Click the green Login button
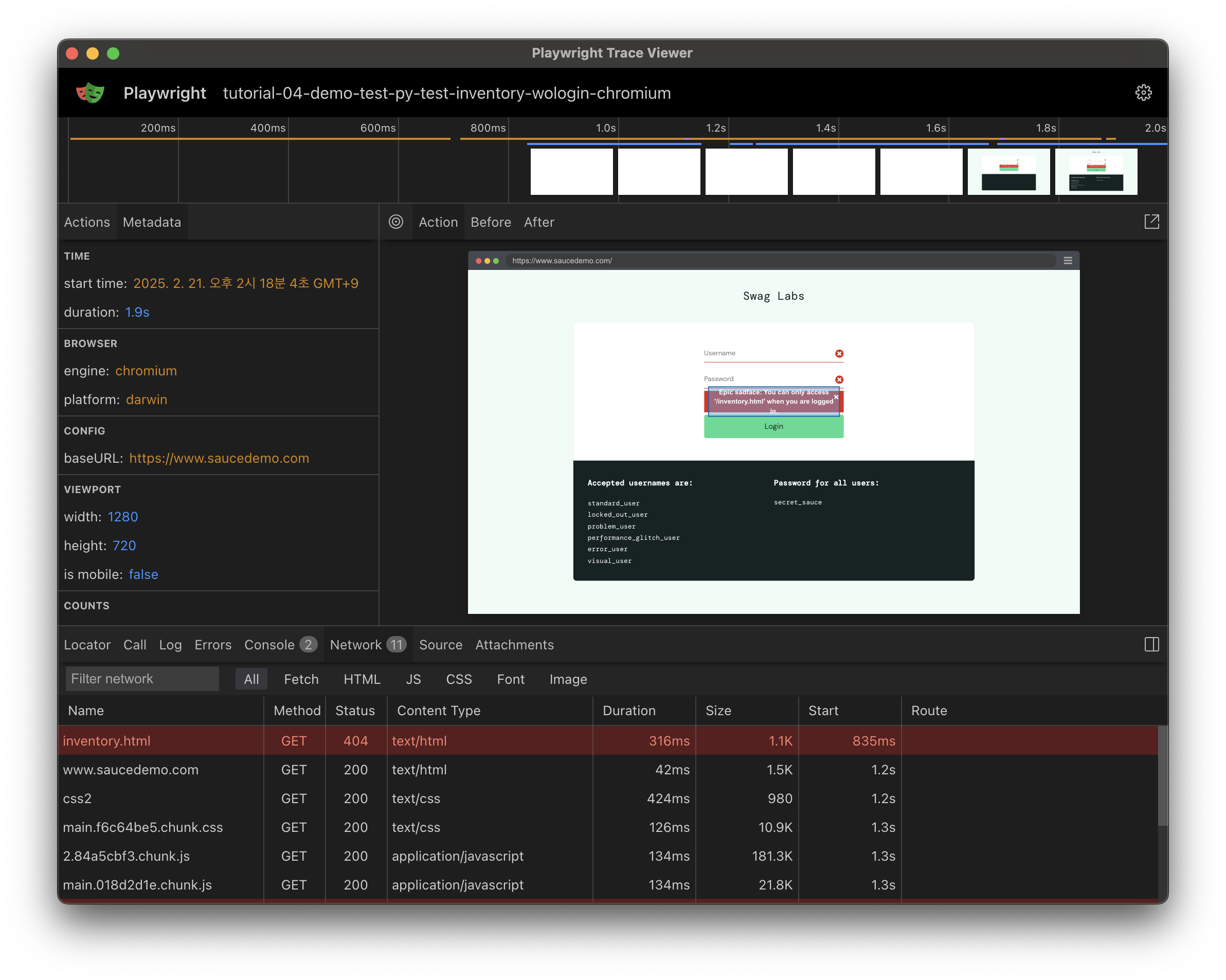 (x=773, y=426)
